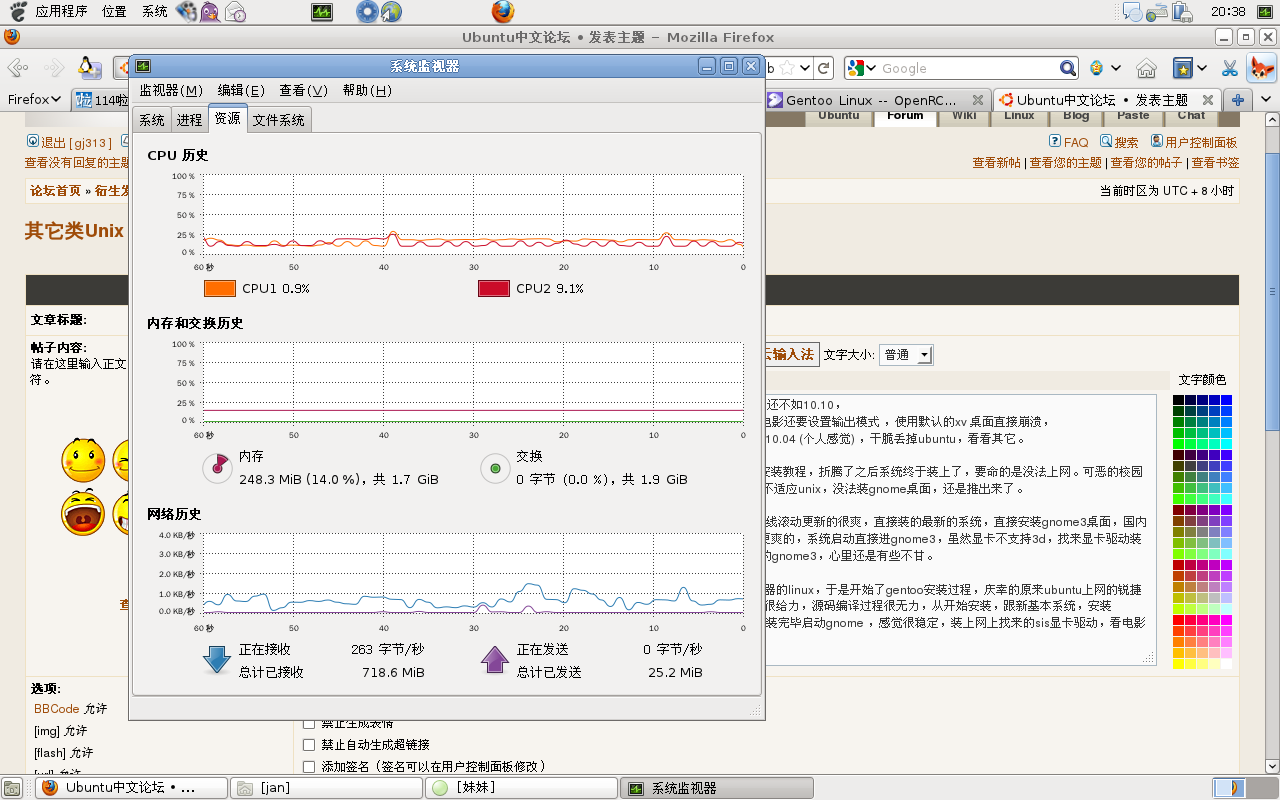This screenshot has width=1280, height=800.
Task: Launch System Monitor from the top panel
Action: click(x=322, y=12)
